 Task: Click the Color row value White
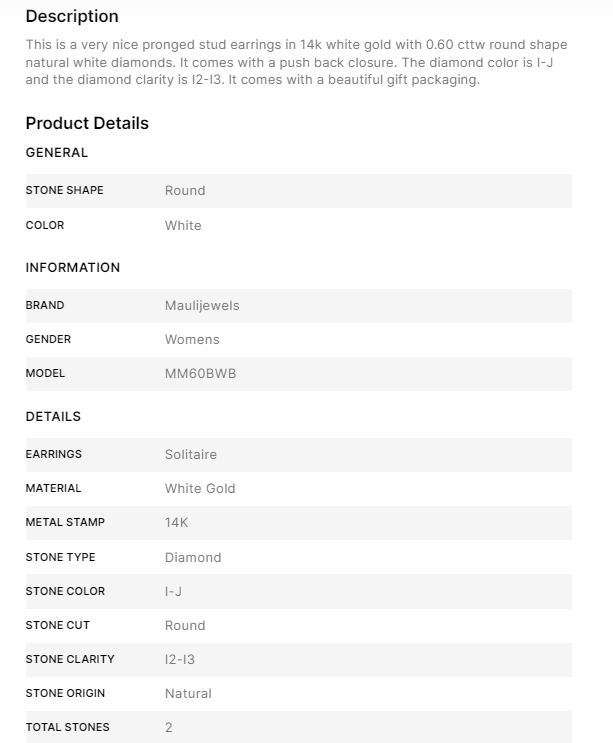click(x=183, y=226)
